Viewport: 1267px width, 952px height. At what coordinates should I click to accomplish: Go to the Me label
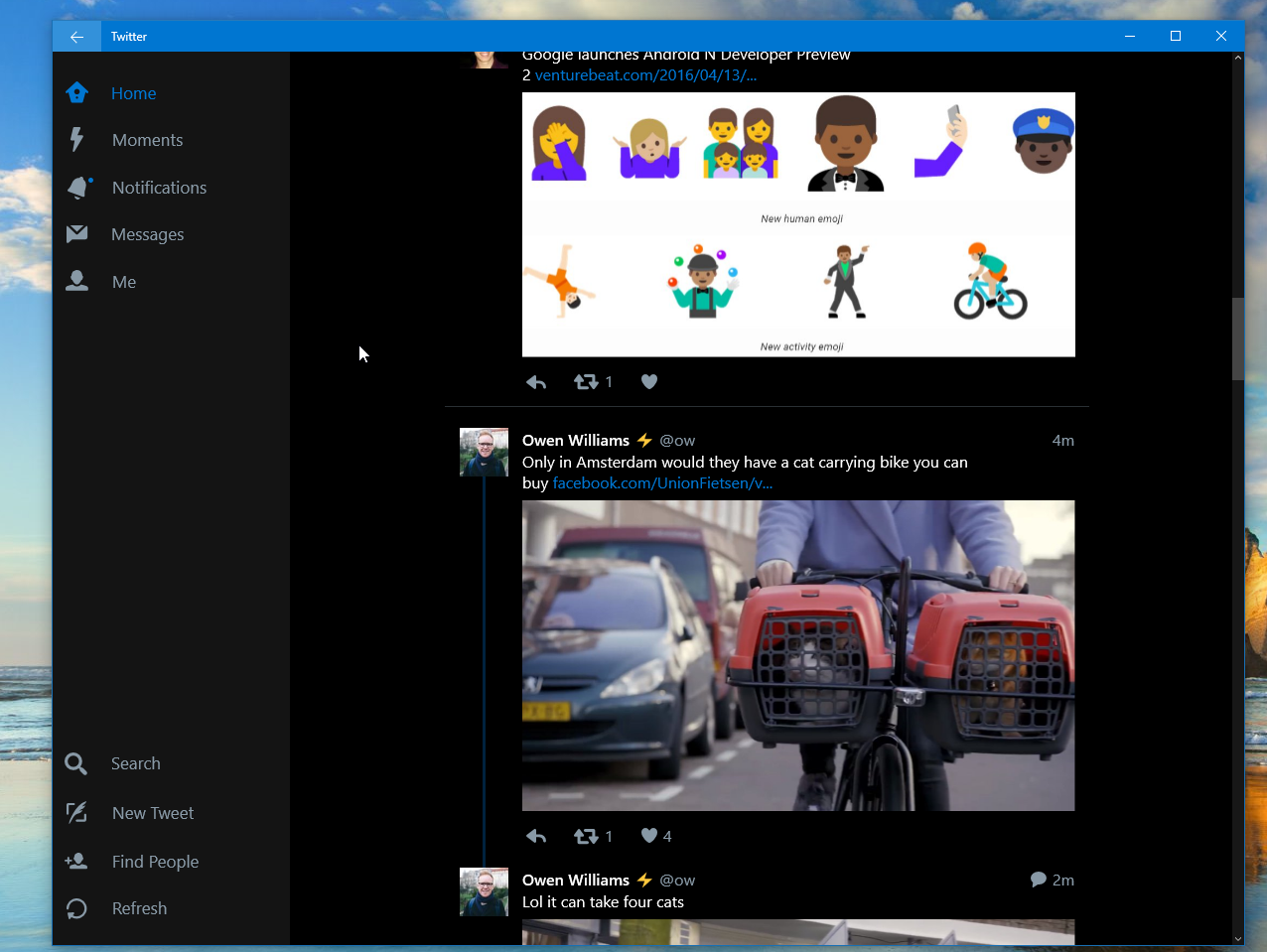124,282
